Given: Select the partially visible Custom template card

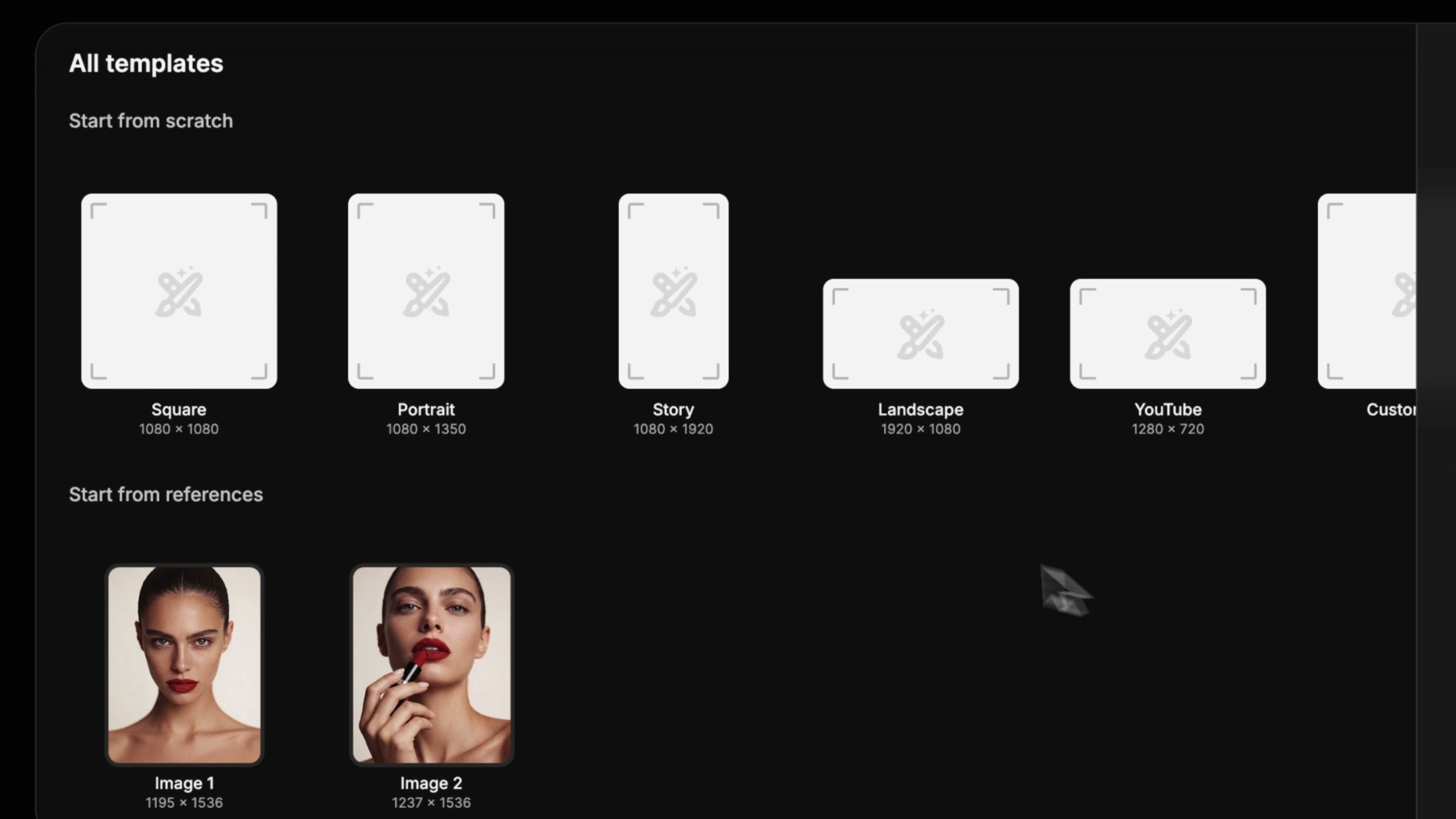Looking at the screenshot, I should point(1367,291).
